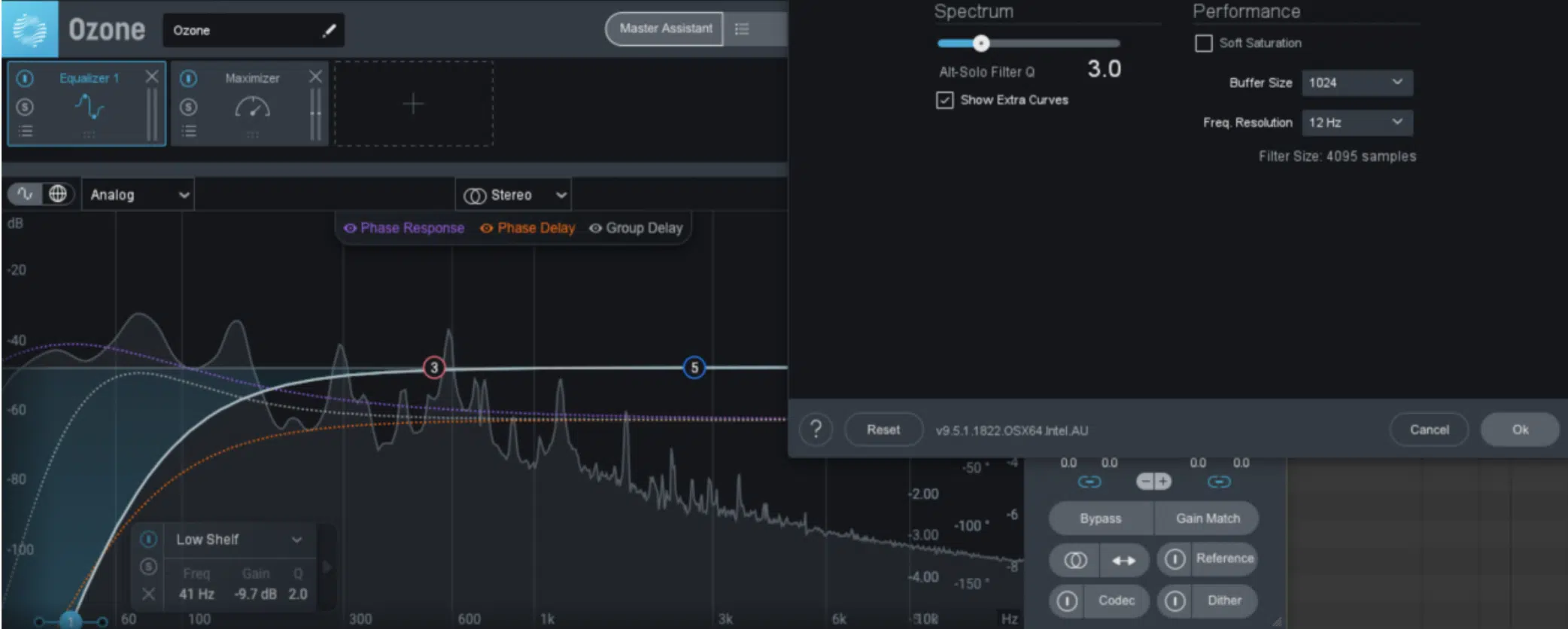Remove the Equalizer 1 module

click(x=152, y=77)
